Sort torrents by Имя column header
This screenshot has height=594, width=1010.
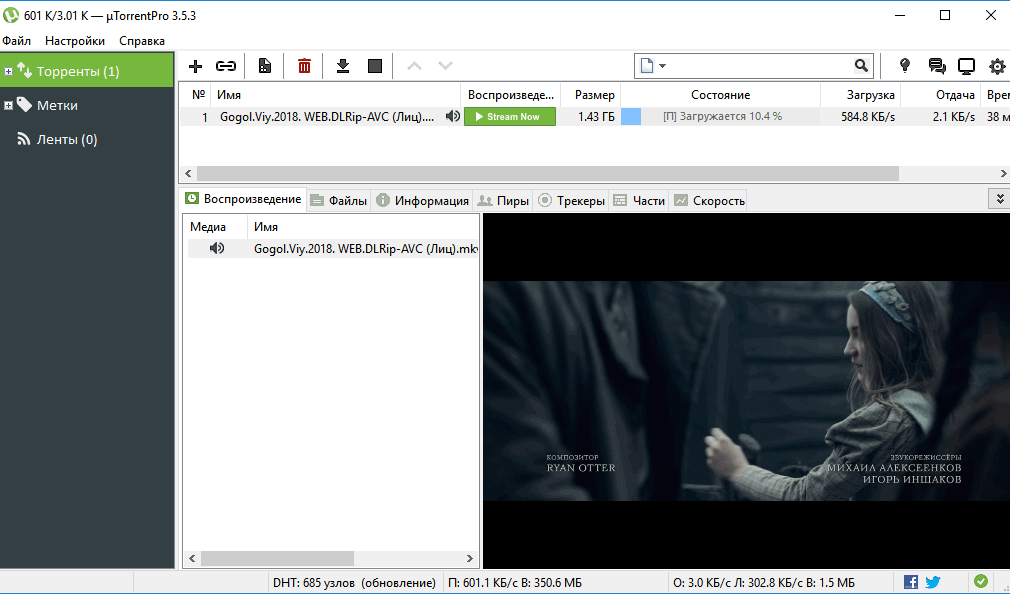pyautogui.click(x=336, y=95)
